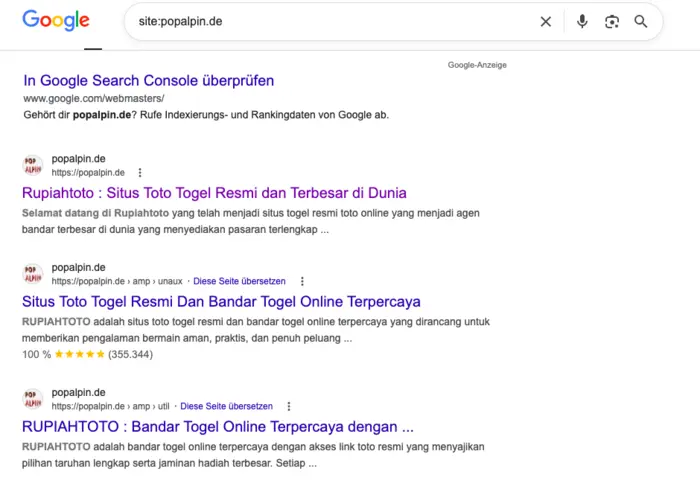This screenshot has width=700, height=486.
Task: Open result 'Rupiahtoto : Situs Toto Togel Resmi dan Terbesar'
Action: [214, 193]
